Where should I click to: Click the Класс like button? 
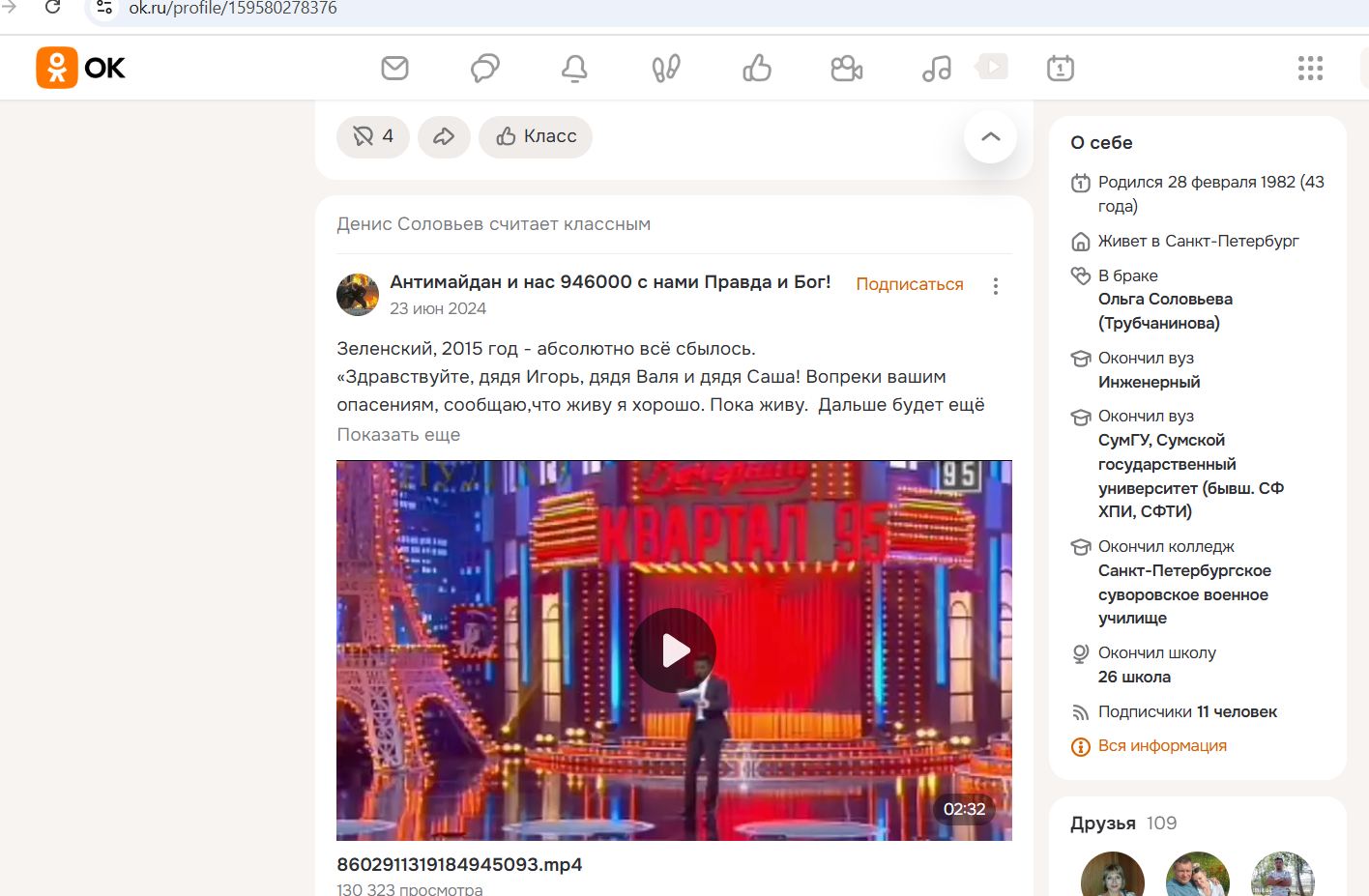536,136
